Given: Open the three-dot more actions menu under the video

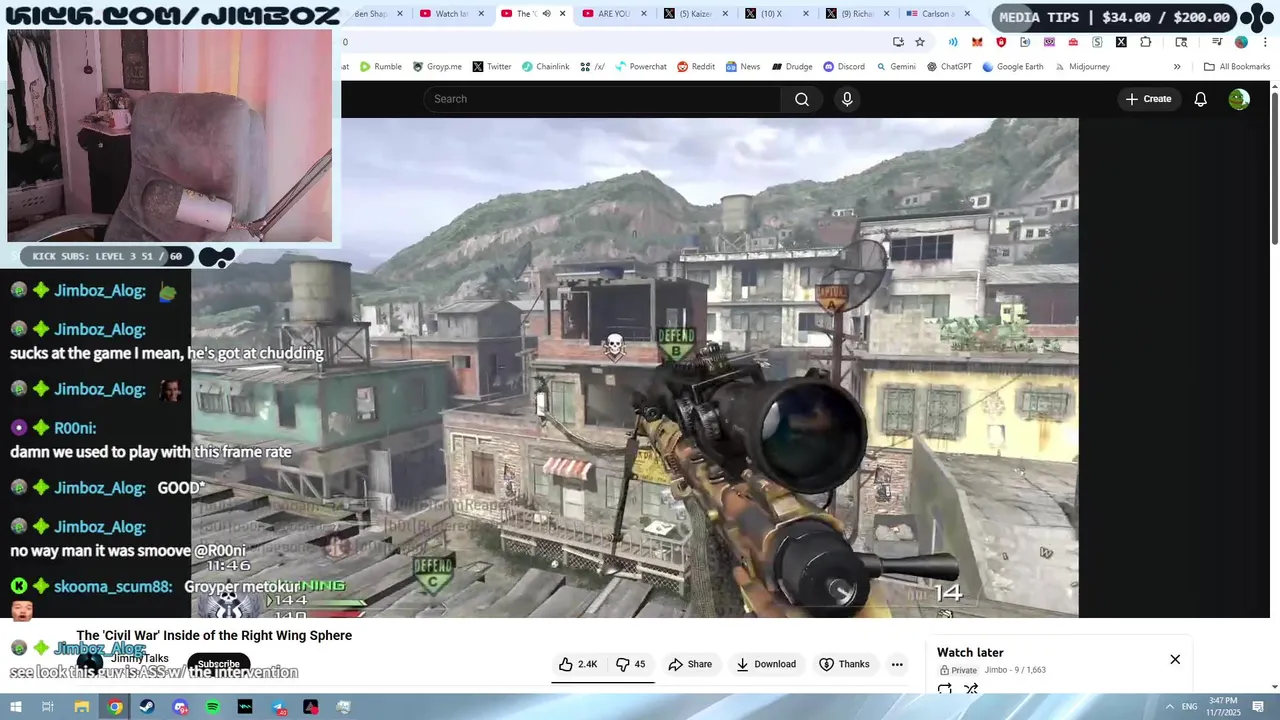Looking at the screenshot, I should [x=897, y=664].
